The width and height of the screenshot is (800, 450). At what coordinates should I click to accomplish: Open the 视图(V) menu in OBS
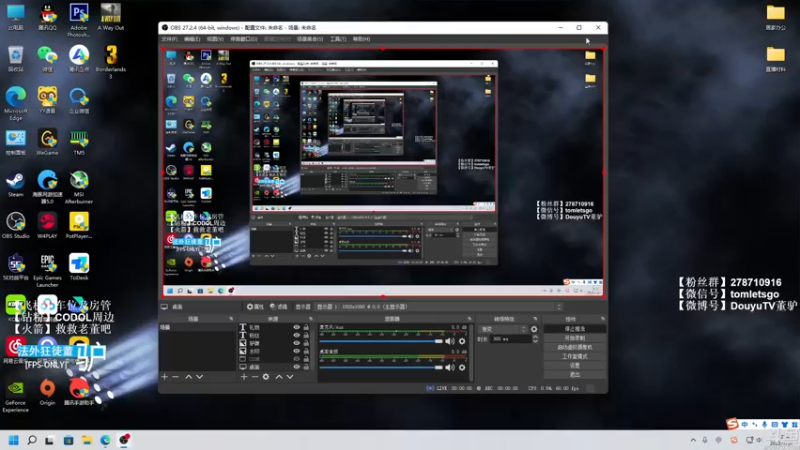click(x=215, y=39)
